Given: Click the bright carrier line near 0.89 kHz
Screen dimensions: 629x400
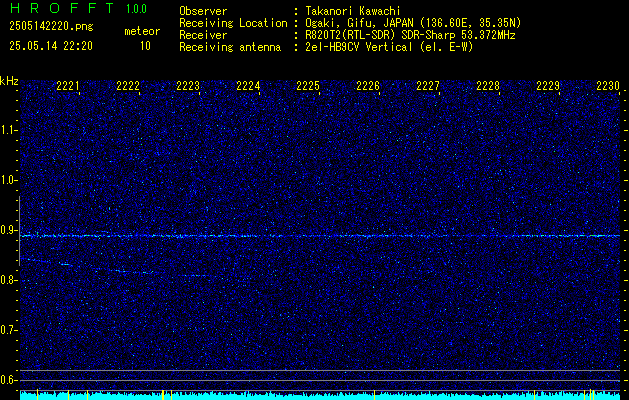Looking at the screenshot, I should [320, 236].
